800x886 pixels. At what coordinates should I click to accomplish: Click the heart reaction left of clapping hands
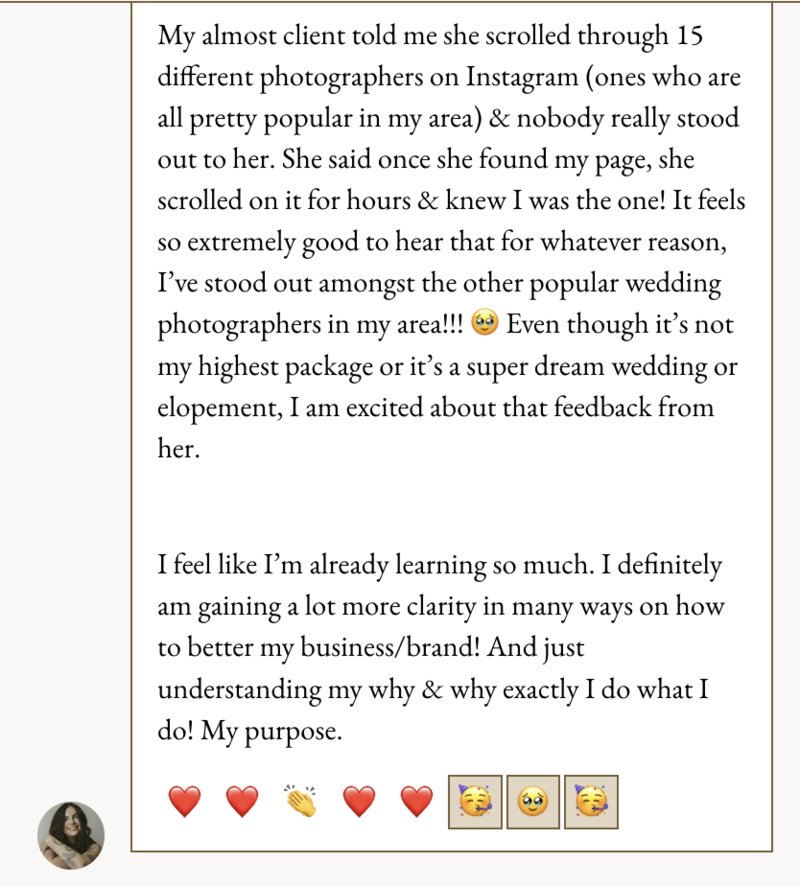242,801
